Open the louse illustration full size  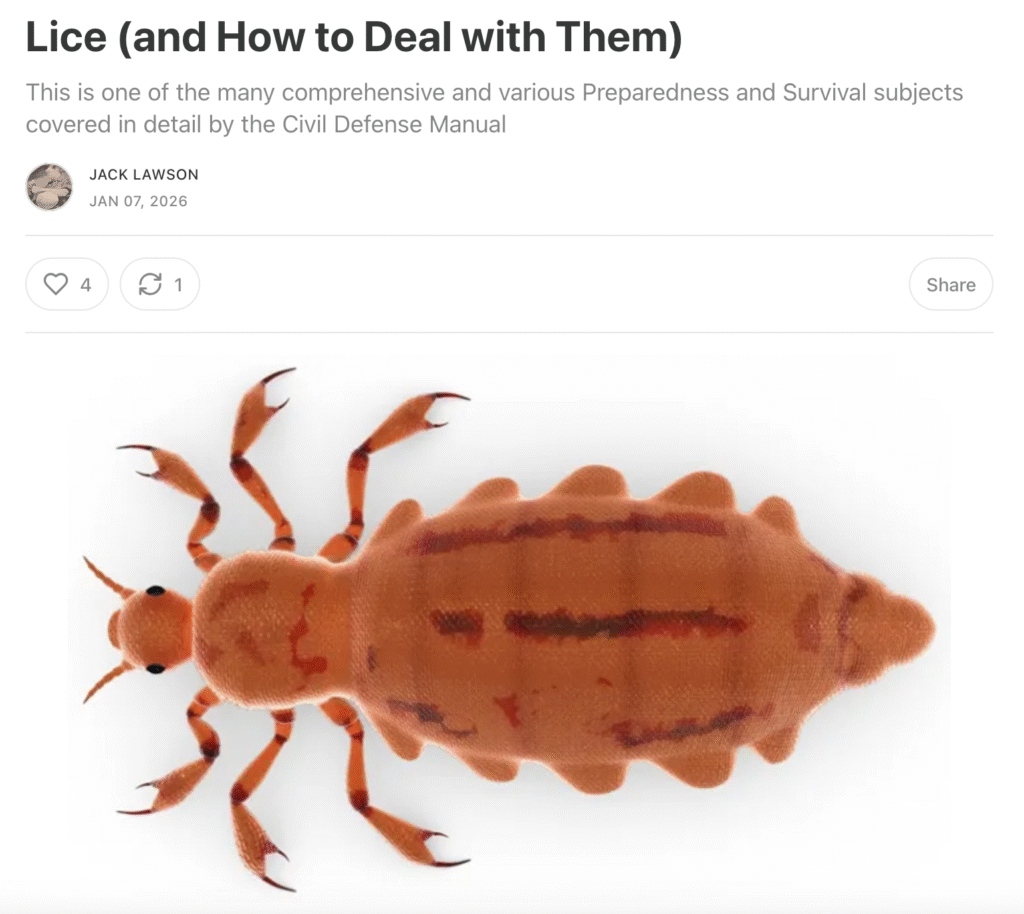pos(509,625)
